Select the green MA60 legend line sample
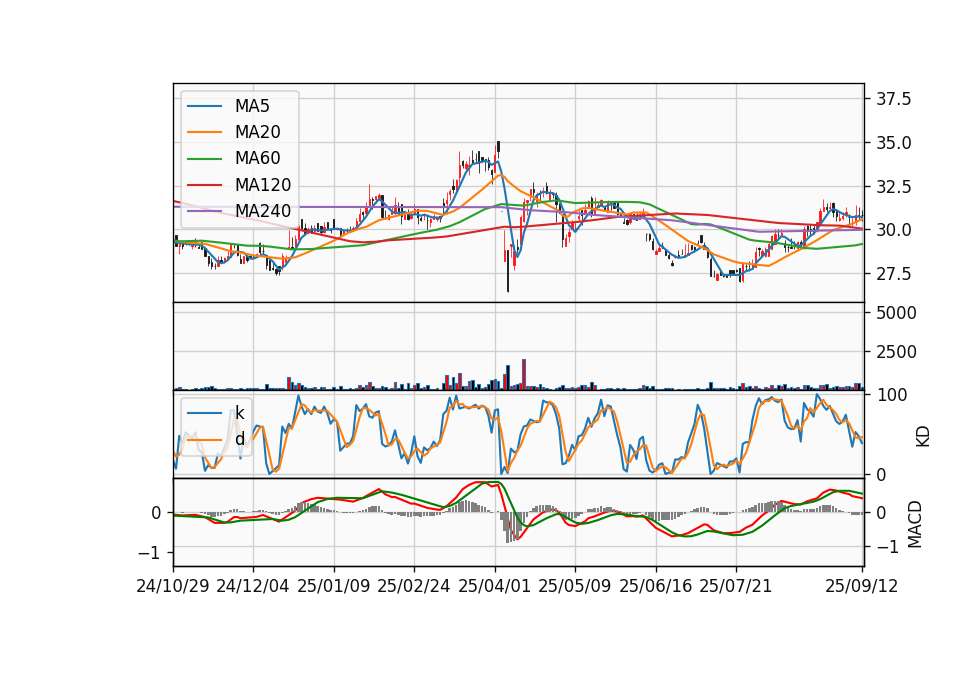 coord(204,159)
